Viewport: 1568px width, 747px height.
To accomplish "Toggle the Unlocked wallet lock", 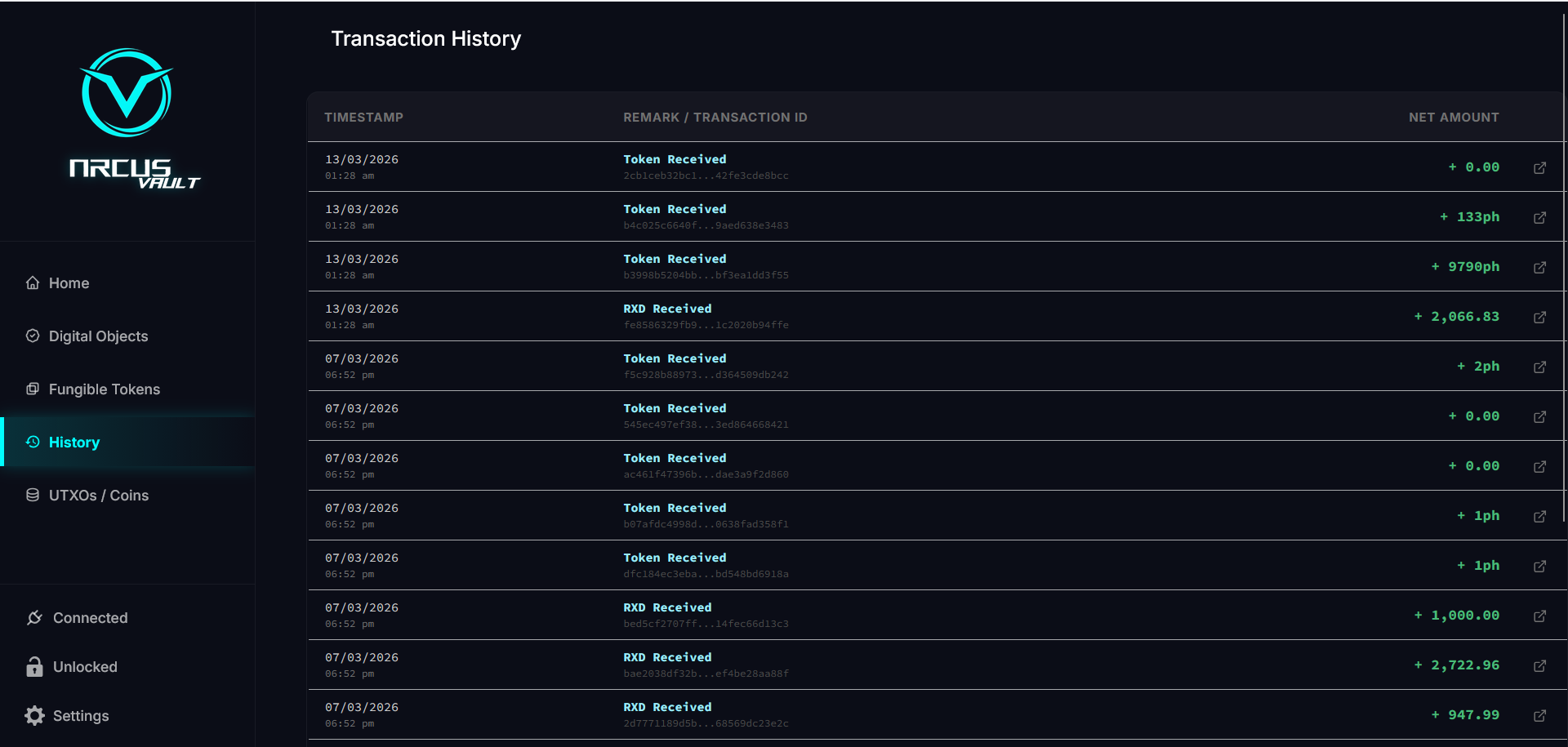I will (x=72, y=667).
